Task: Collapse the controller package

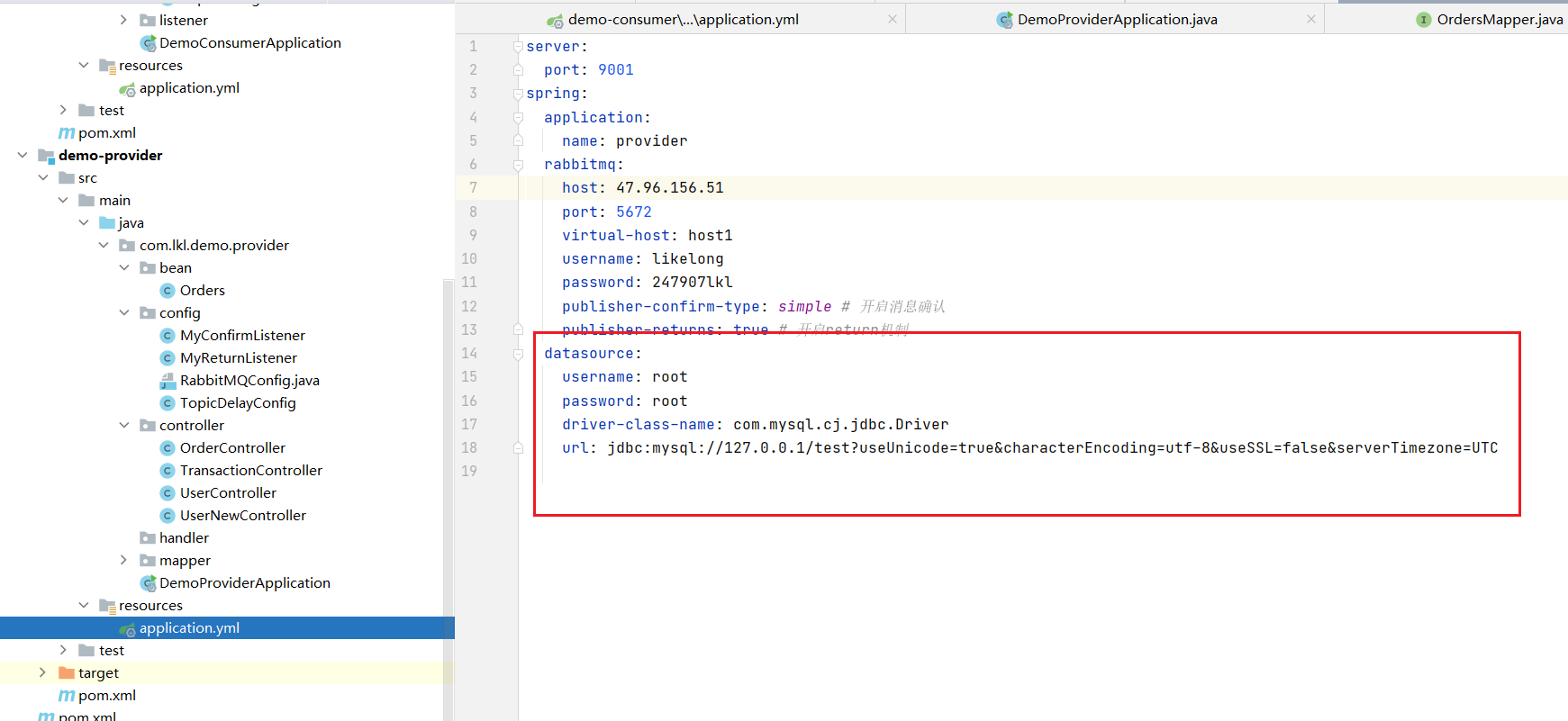Action: coord(124,426)
